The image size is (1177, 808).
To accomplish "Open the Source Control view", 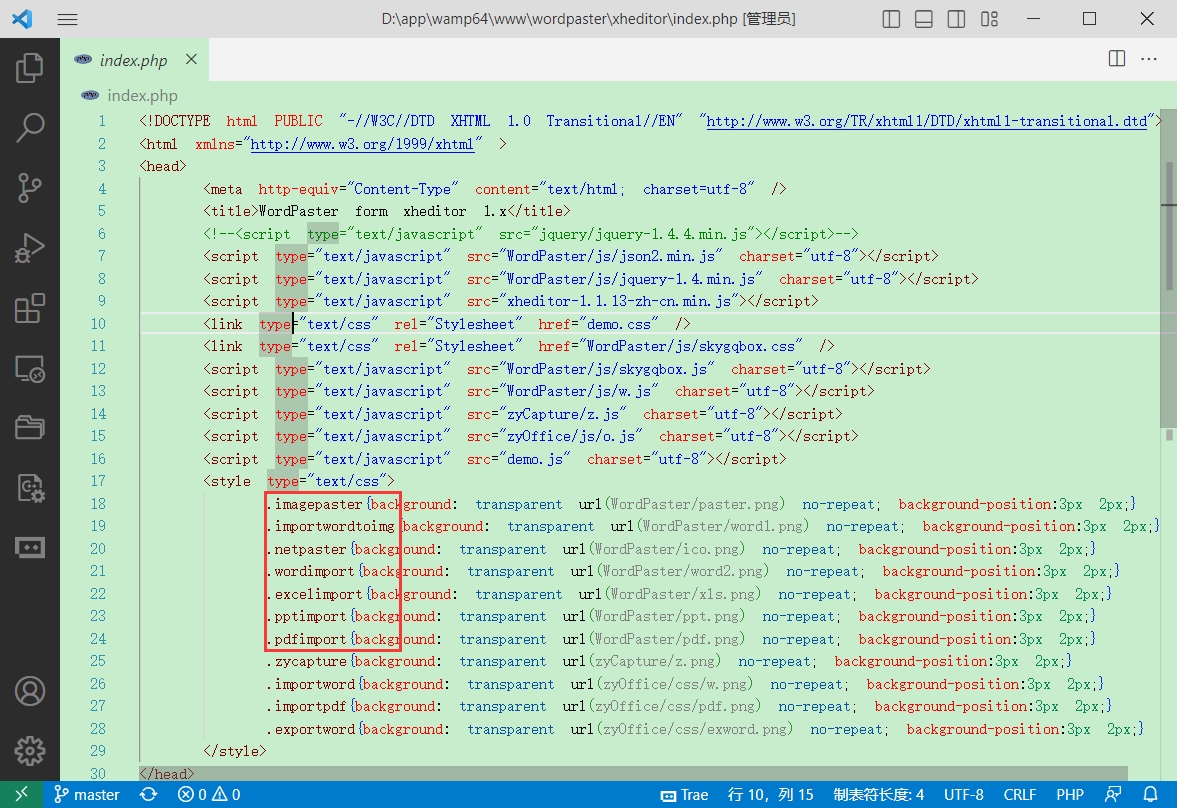I will tap(29, 187).
